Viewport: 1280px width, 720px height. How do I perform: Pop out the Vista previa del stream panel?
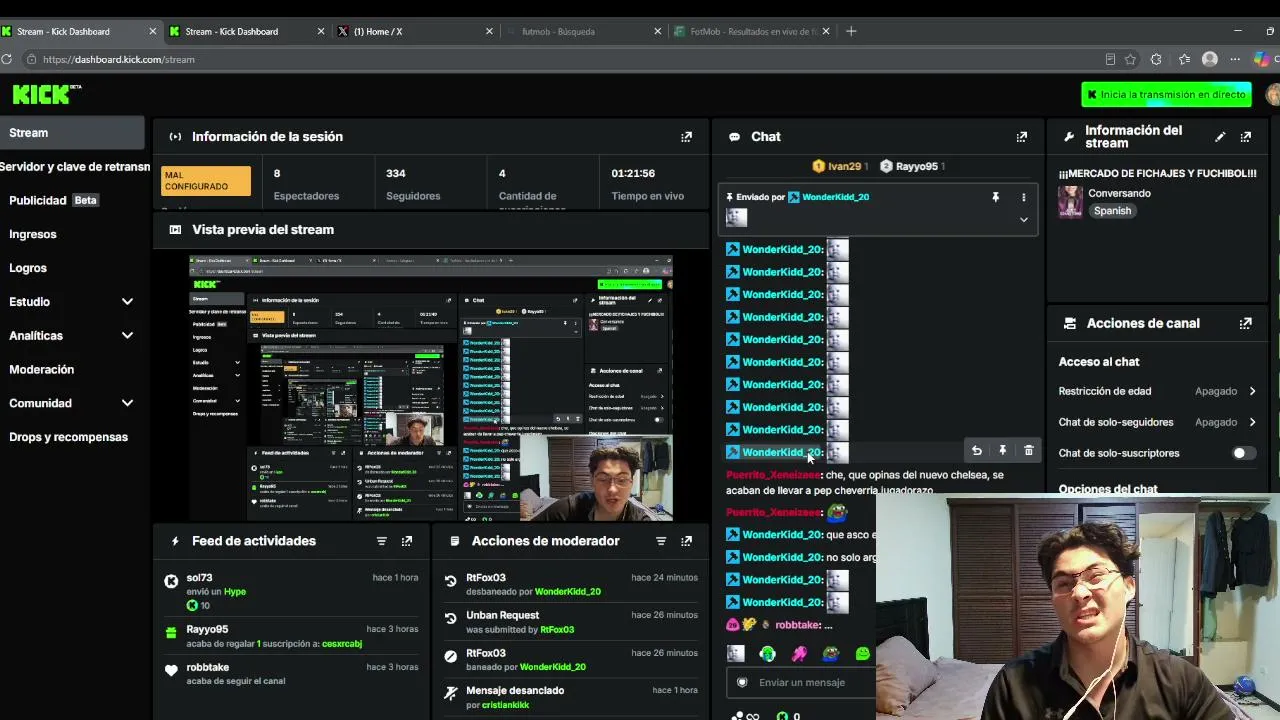pyautogui.click(x=686, y=230)
